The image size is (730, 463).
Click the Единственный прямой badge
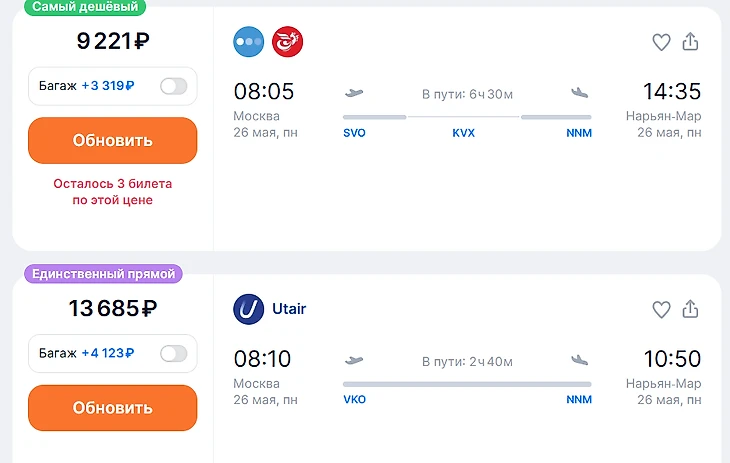[x=104, y=274]
